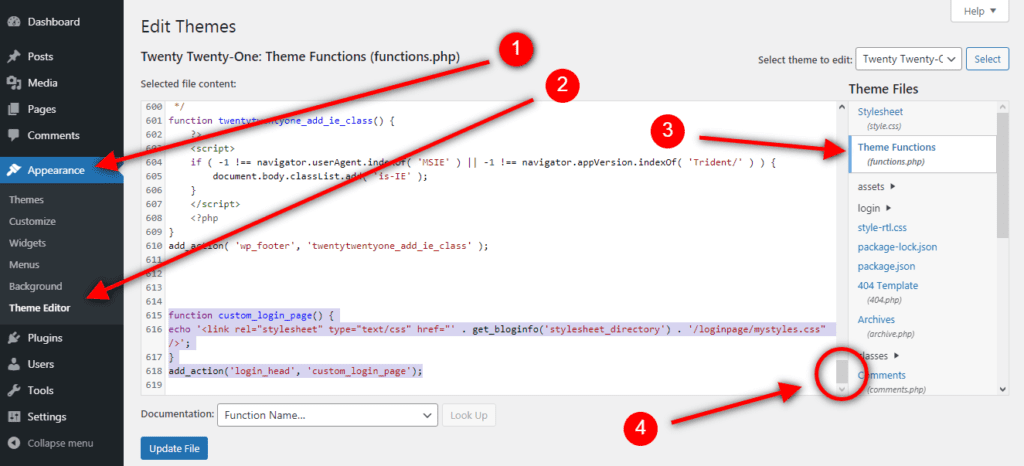Screen dimensions: 1024x466
Task: Select the Appearance menu label
Action: pos(56,170)
